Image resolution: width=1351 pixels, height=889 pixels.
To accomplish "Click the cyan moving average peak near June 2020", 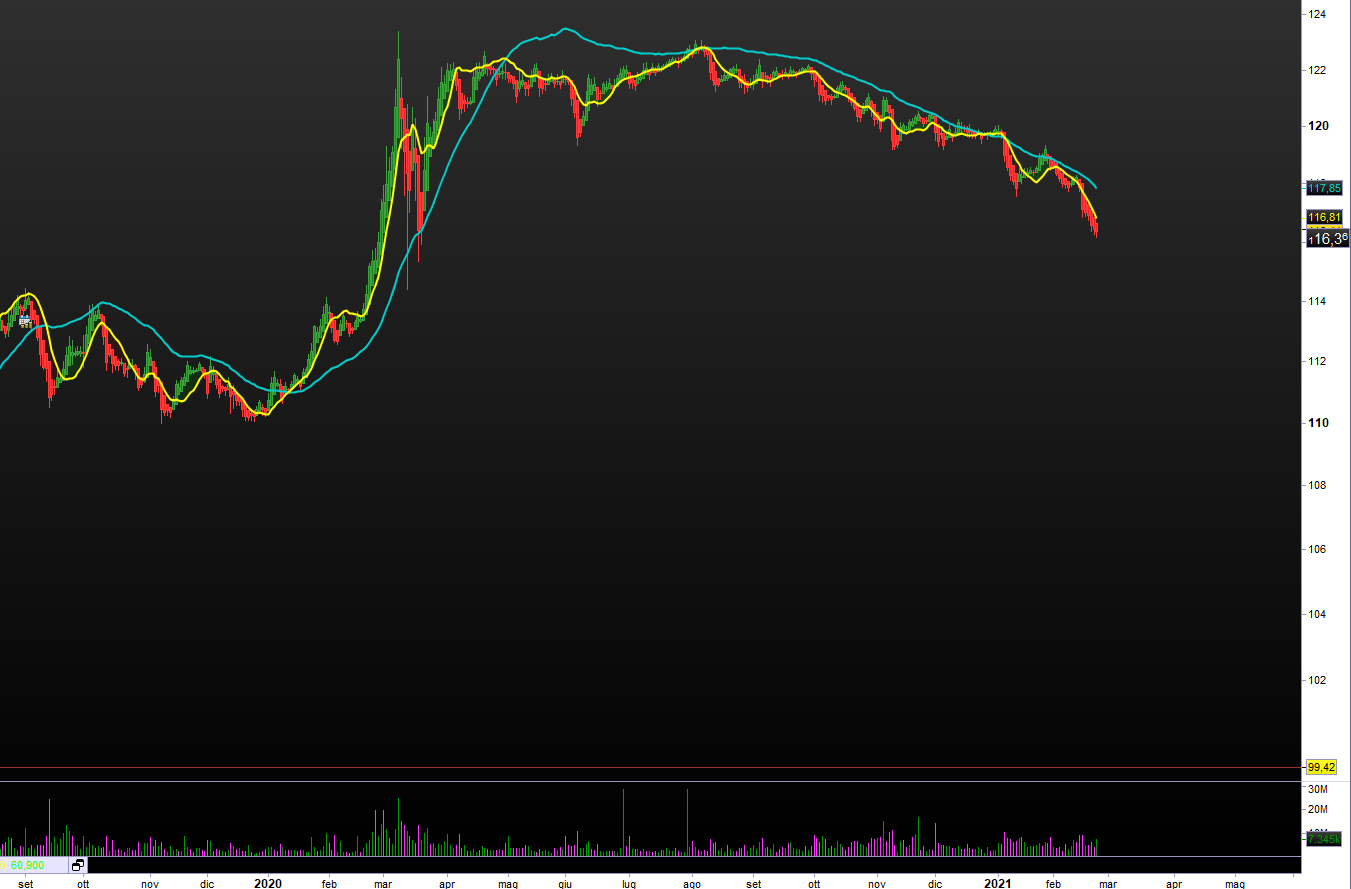I will (x=566, y=29).
